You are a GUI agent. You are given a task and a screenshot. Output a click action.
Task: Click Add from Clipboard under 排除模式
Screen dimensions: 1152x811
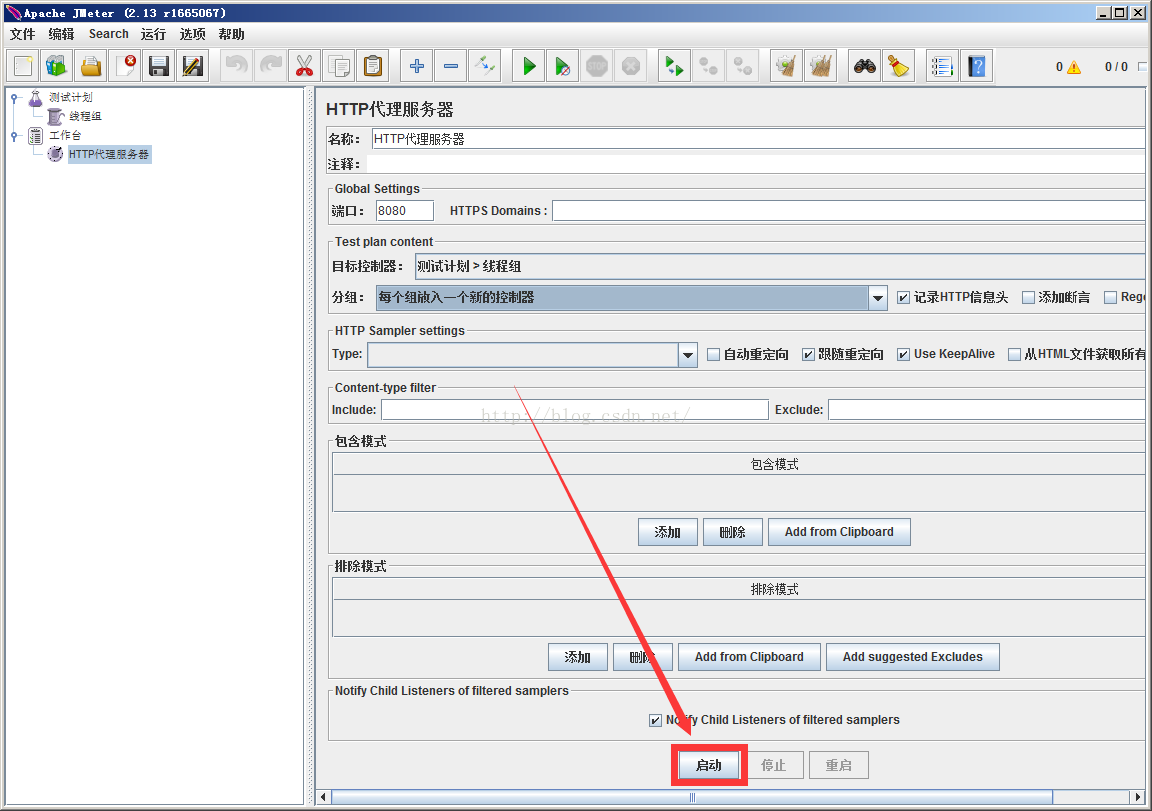[x=749, y=657]
